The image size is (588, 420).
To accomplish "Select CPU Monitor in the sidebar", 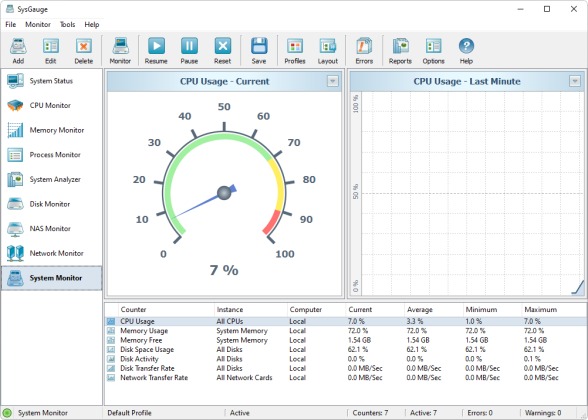I will click(51, 105).
